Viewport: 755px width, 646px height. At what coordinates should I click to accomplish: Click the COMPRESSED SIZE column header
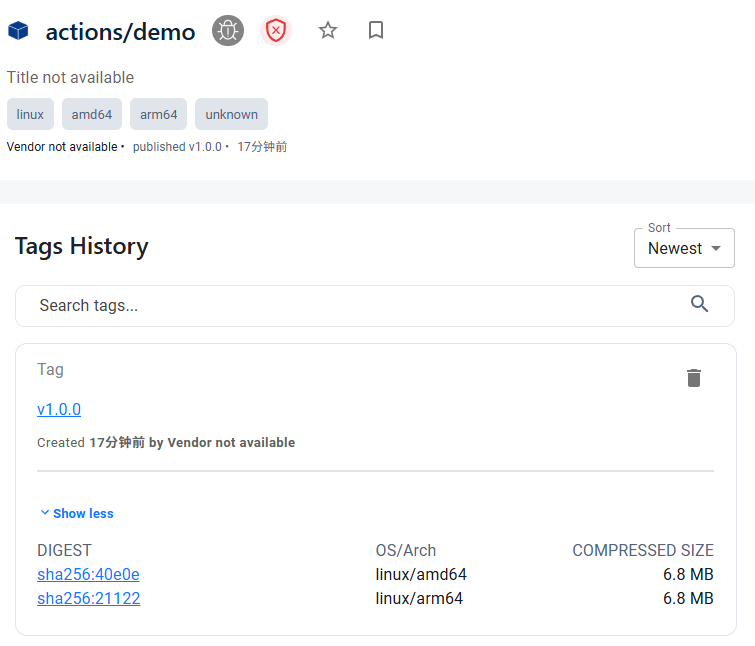(643, 550)
